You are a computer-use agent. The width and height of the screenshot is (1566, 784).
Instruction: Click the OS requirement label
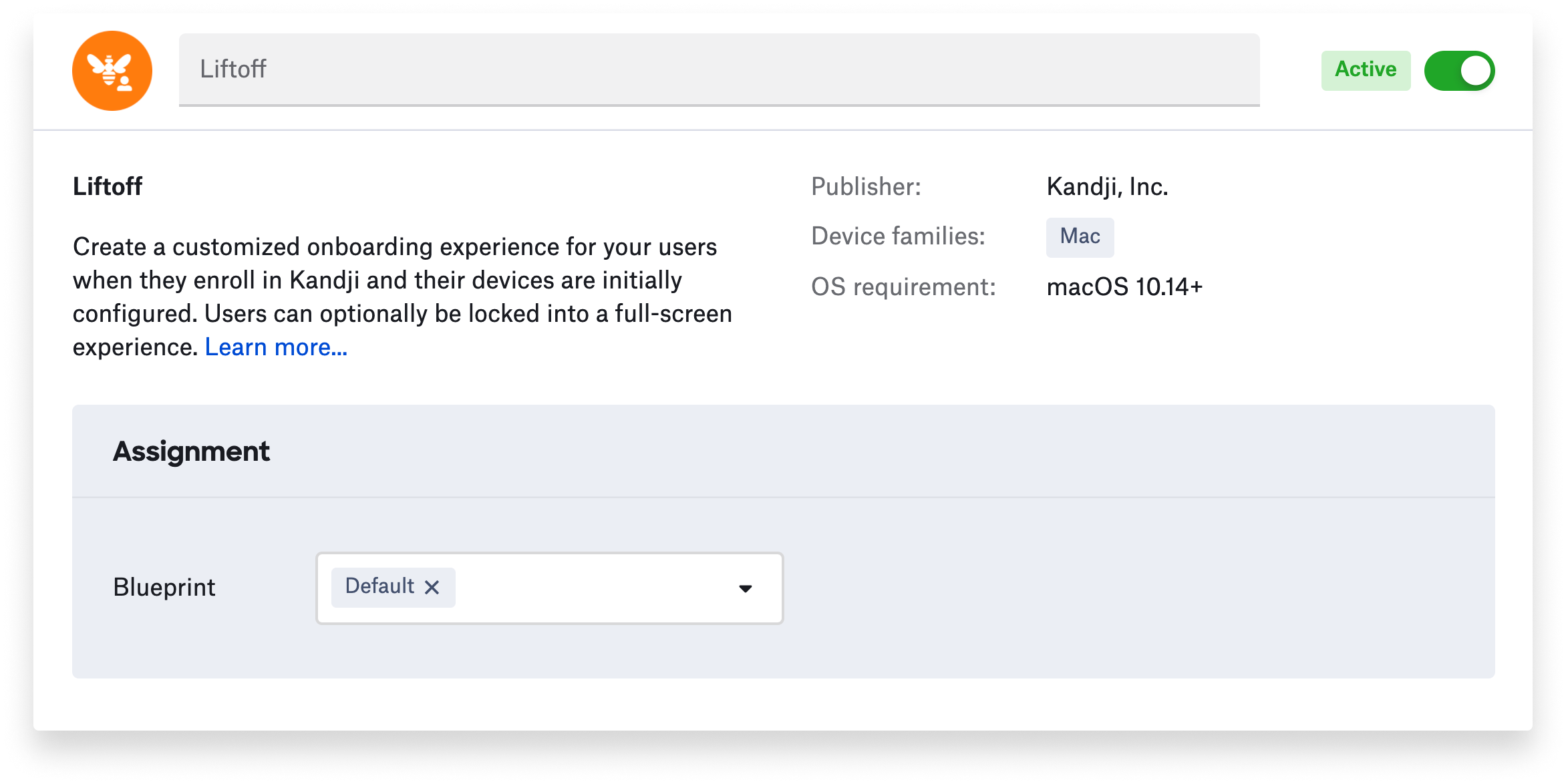point(903,287)
